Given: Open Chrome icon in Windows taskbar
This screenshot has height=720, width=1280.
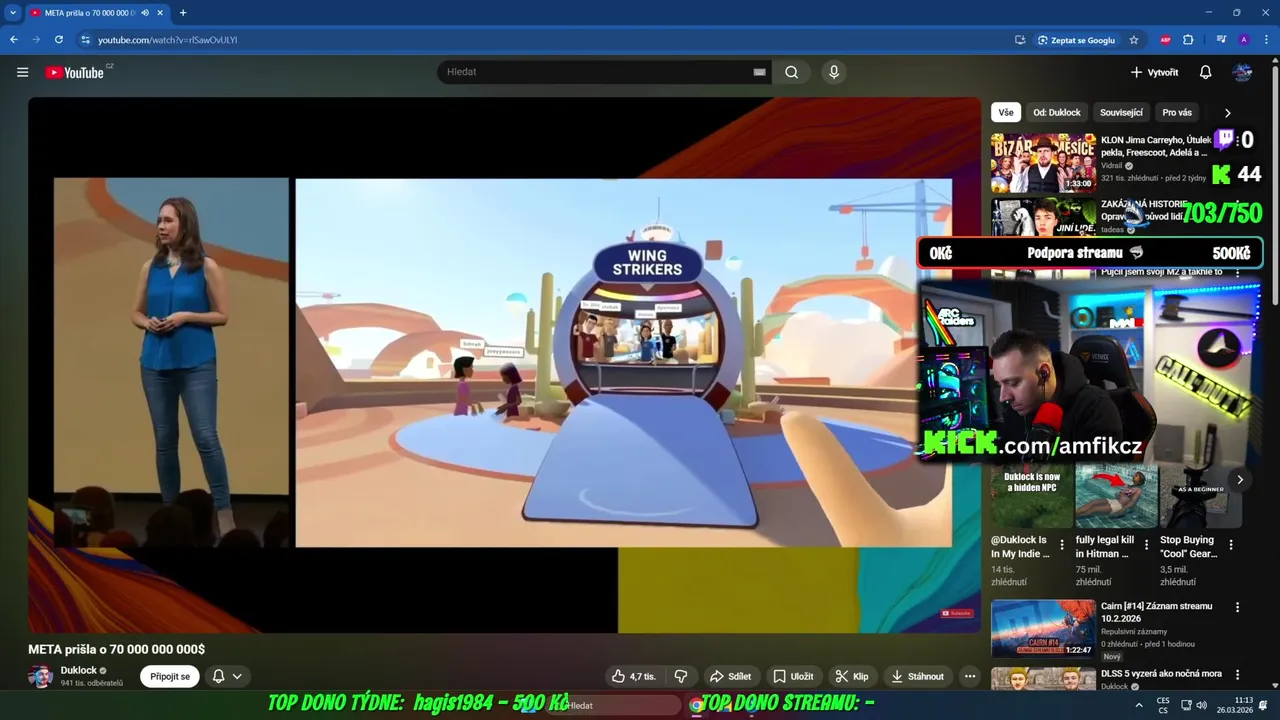Looking at the screenshot, I should click(x=696, y=705).
